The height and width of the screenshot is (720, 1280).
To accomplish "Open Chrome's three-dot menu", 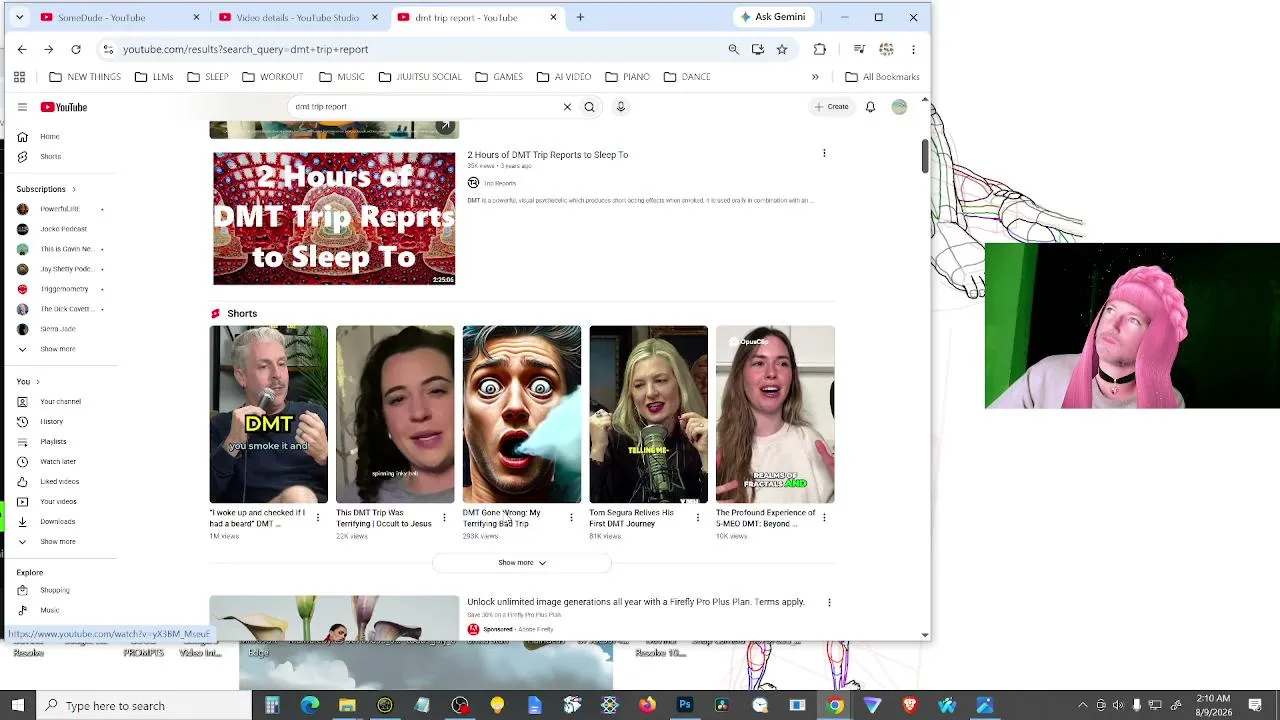I will [x=913, y=49].
